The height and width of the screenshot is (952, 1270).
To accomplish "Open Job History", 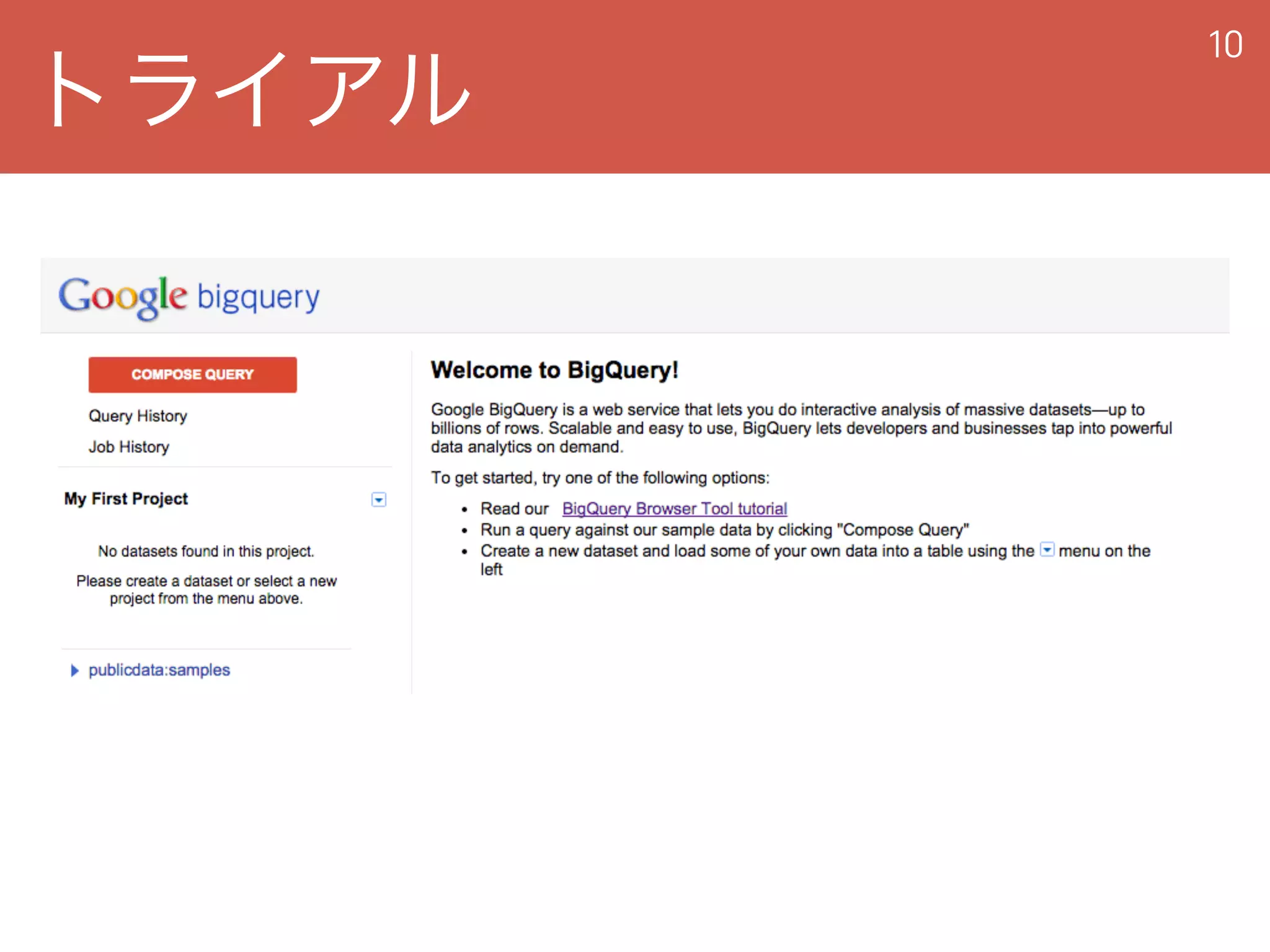I will (x=129, y=447).
